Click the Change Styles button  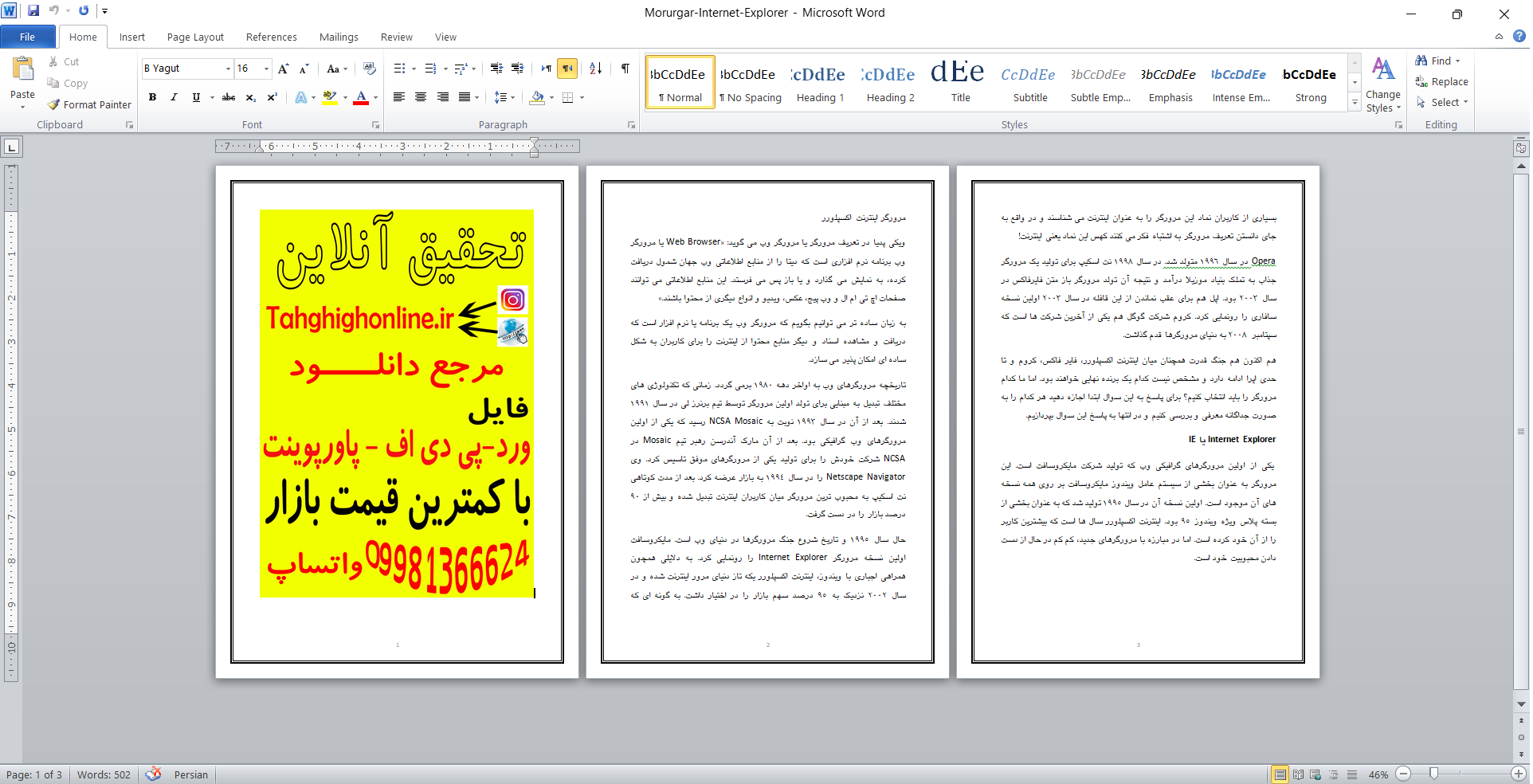[1383, 84]
